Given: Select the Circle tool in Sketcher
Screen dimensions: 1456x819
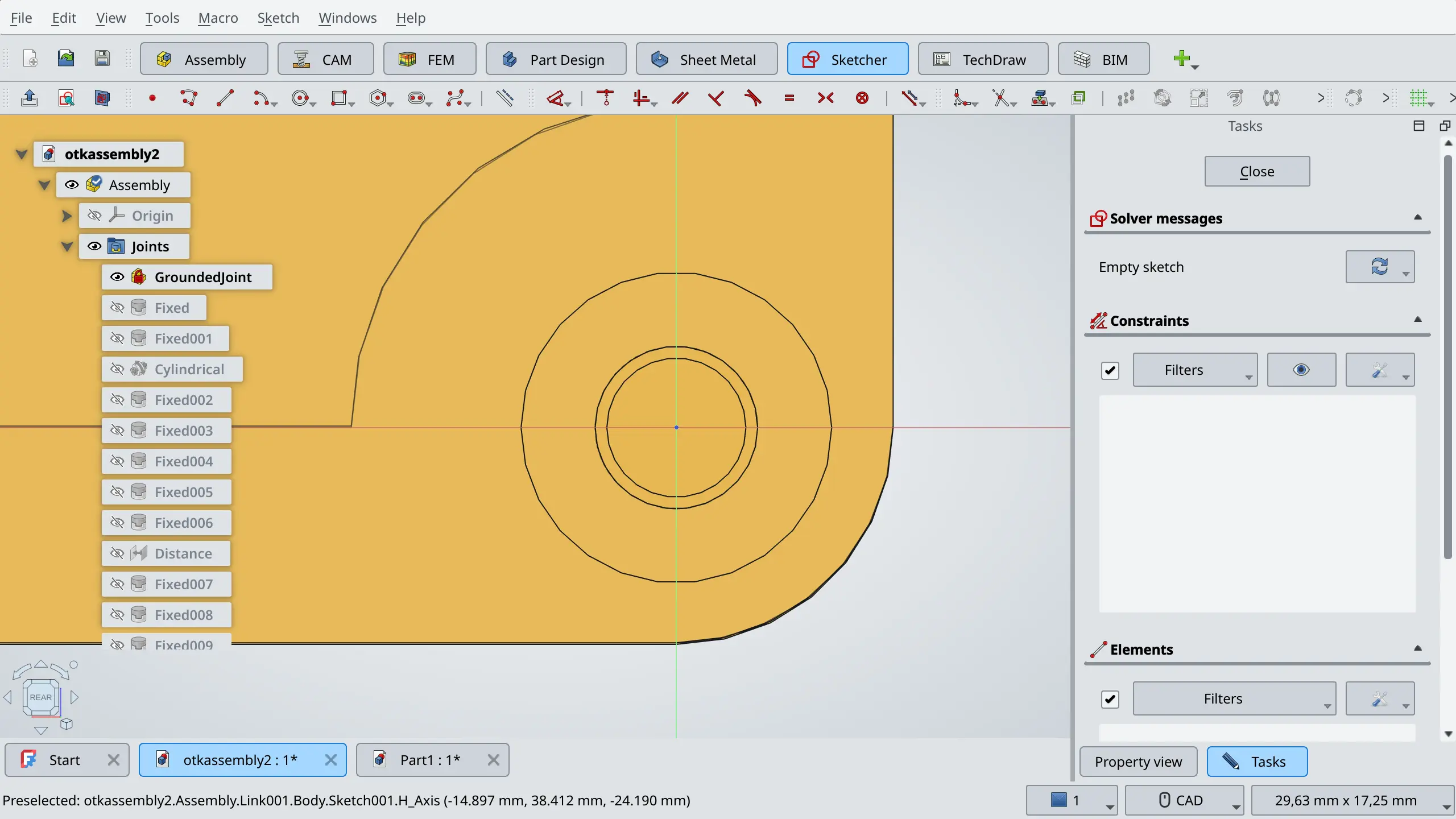Looking at the screenshot, I should 300,97.
